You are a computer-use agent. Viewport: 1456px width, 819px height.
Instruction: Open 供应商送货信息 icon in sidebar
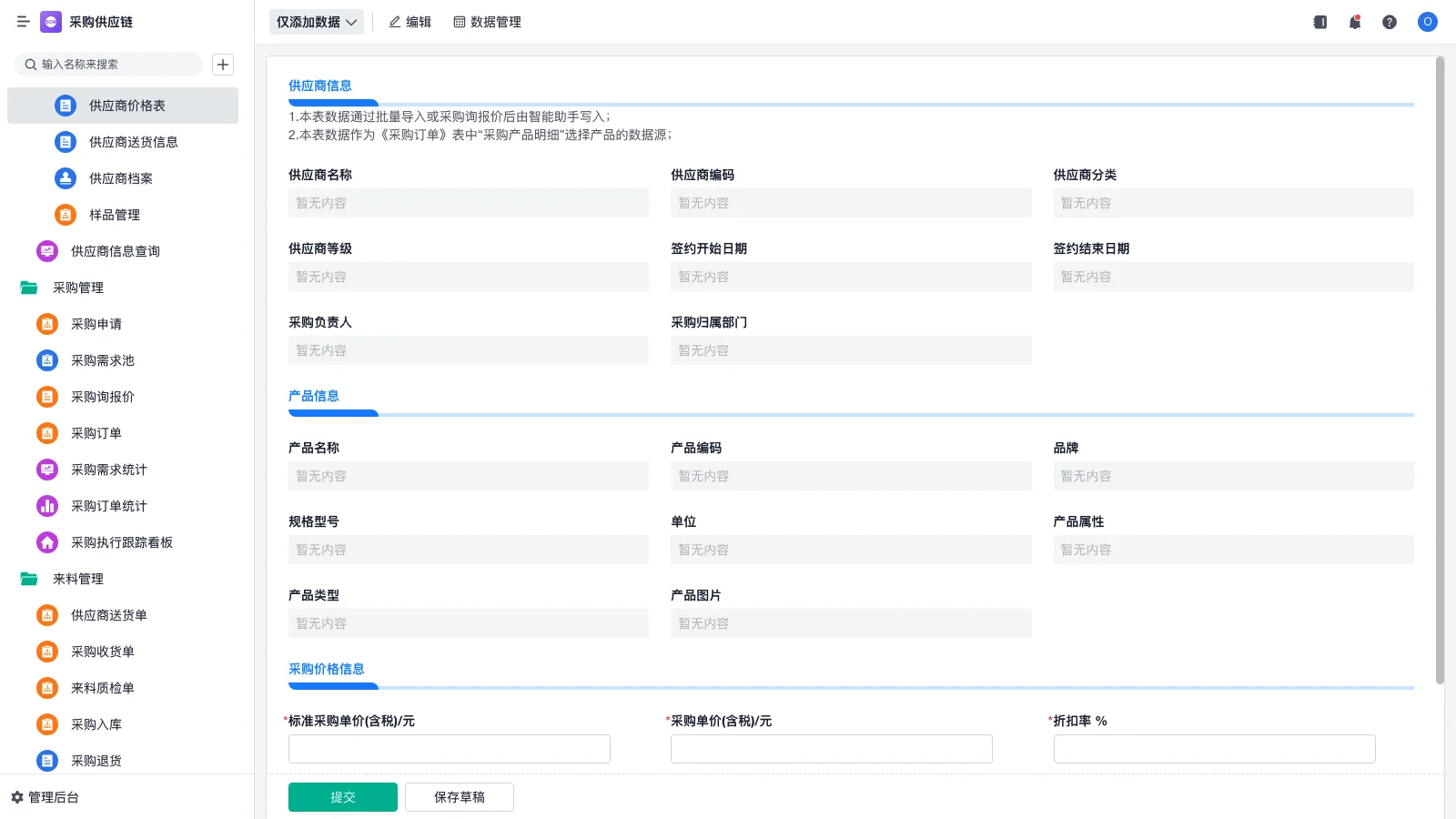[66, 142]
